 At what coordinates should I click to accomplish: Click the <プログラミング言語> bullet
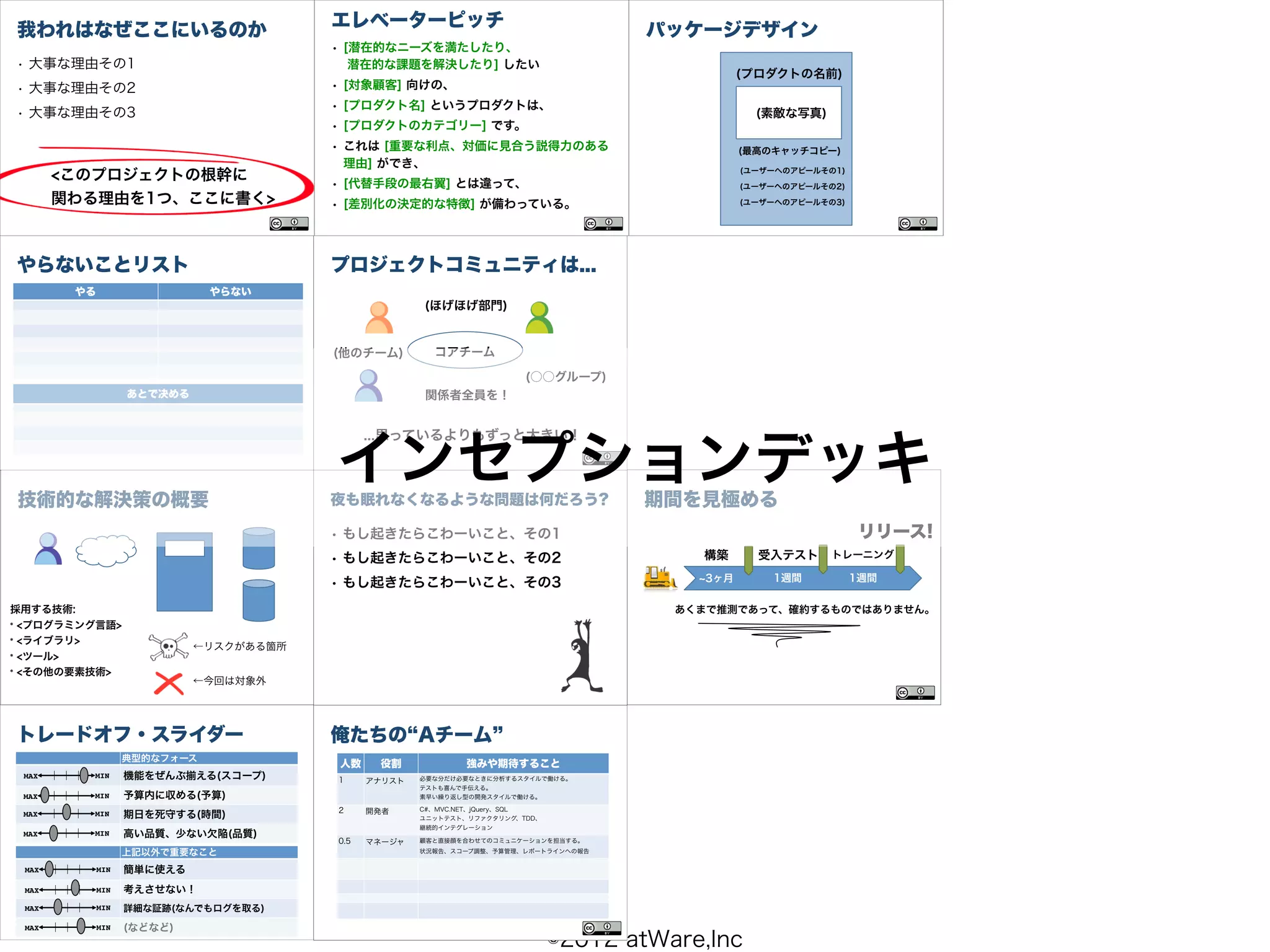[x=69, y=625]
